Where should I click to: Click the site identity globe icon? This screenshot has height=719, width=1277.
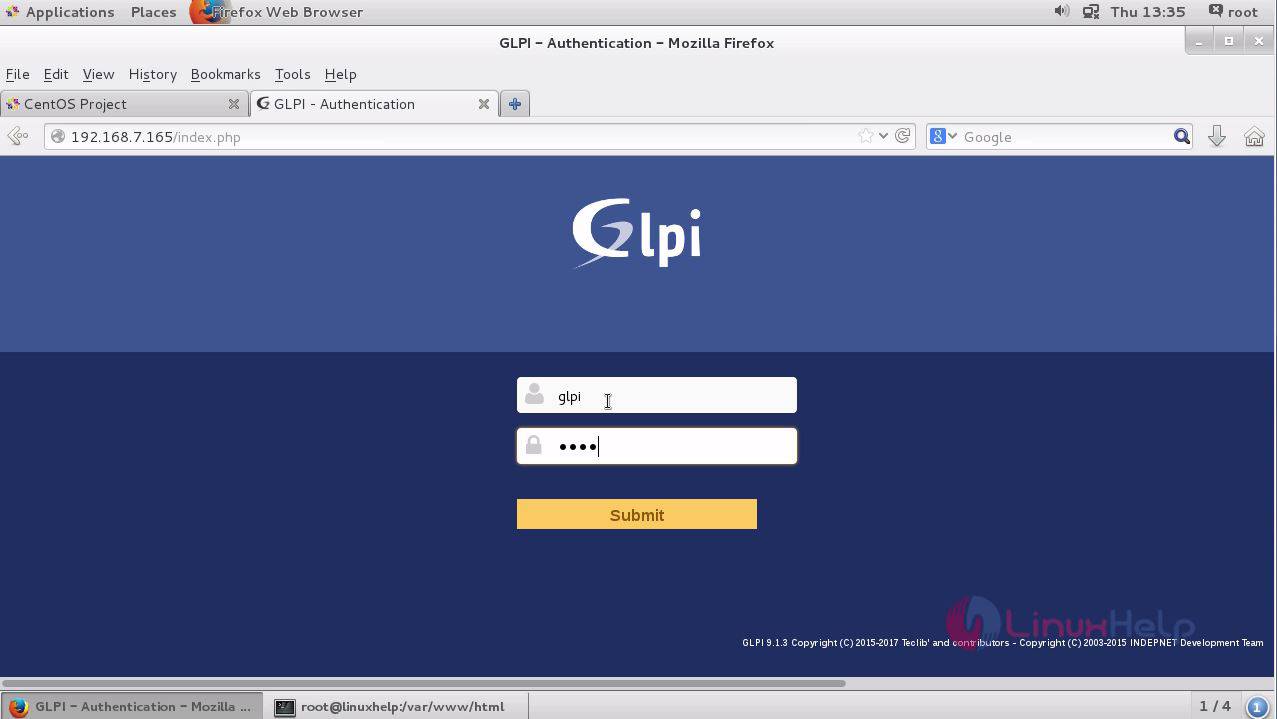tap(58, 137)
